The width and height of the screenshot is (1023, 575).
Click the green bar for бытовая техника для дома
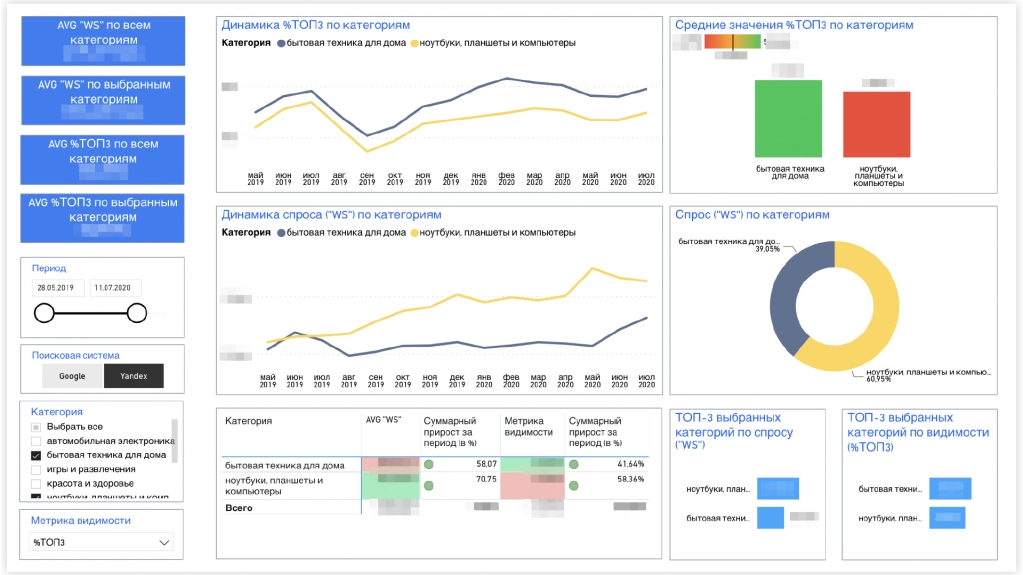point(788,119)
